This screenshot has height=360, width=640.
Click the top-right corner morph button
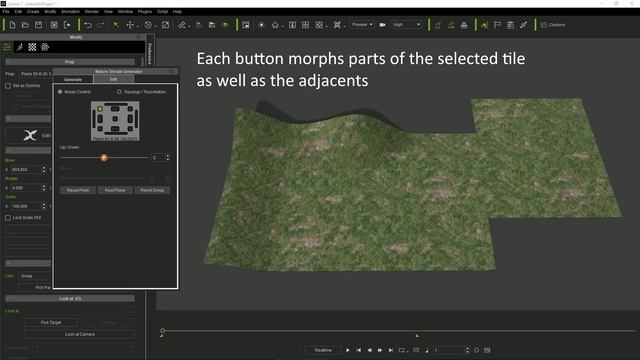[x=130, y=109]
